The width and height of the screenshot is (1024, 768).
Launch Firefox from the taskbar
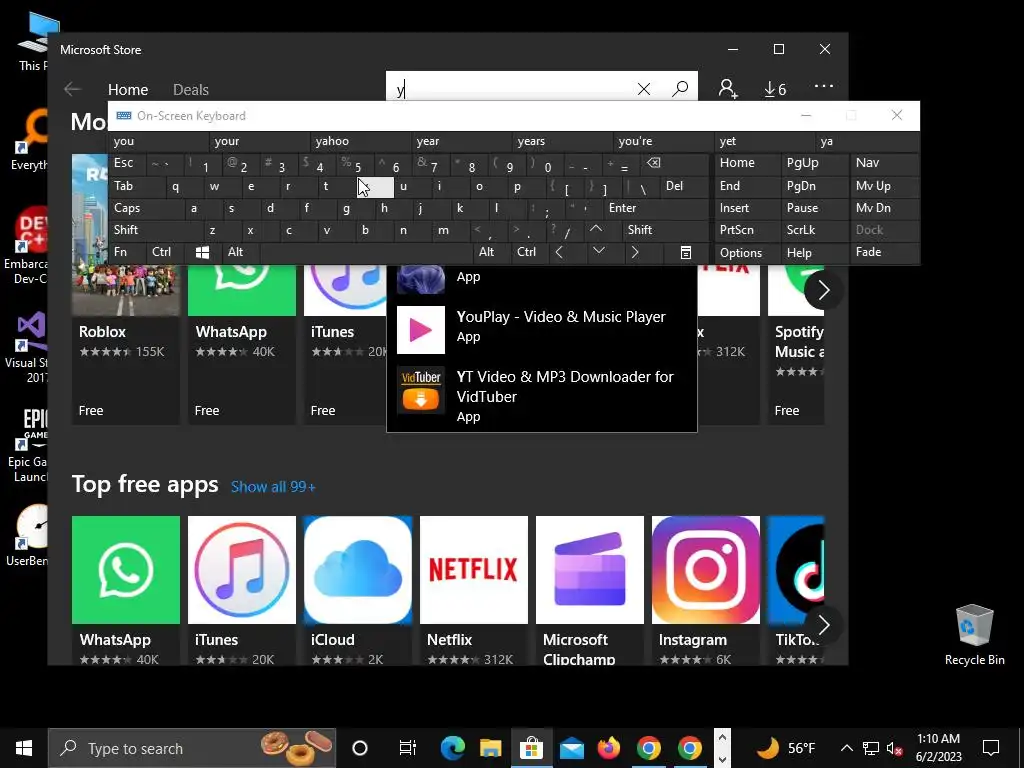click(609, 748)
